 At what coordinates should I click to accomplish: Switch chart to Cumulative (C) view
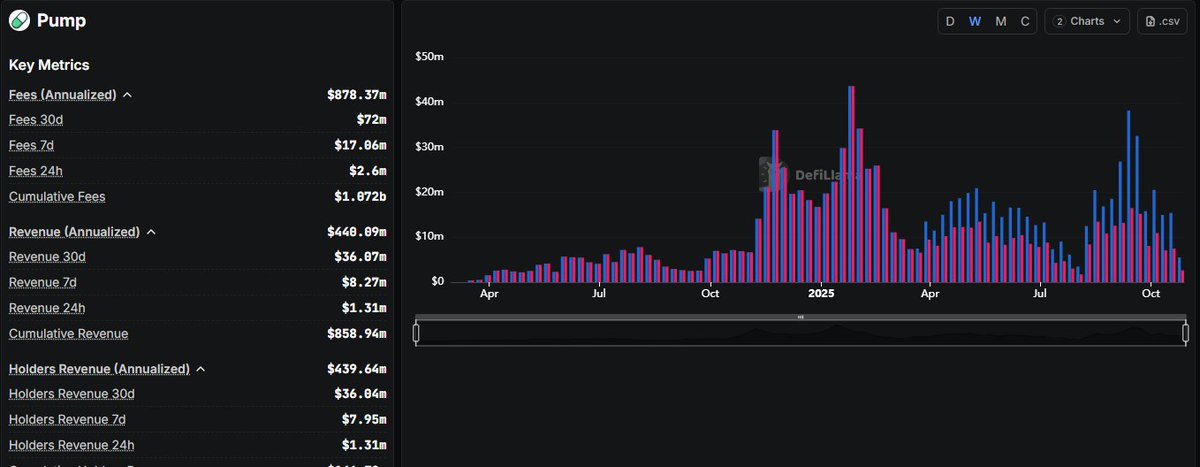click(x=1025, y=21)
